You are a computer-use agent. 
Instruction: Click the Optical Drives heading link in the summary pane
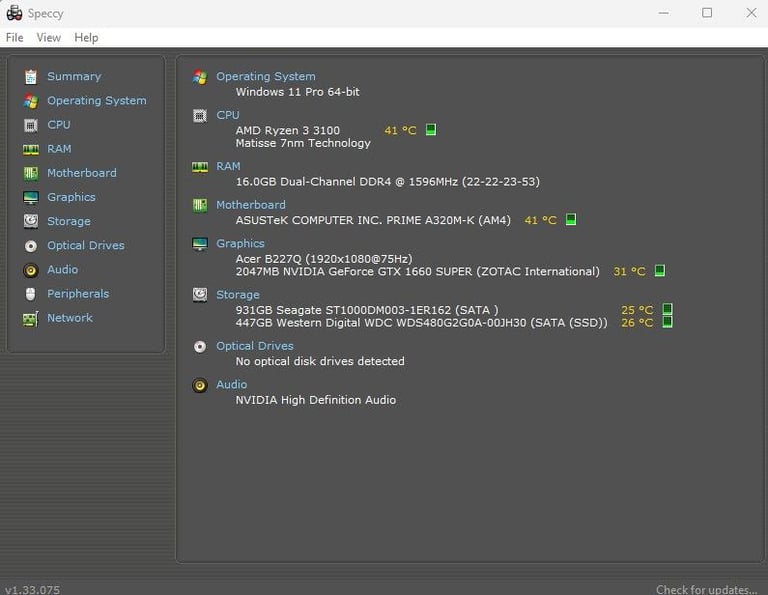pyautogui.click(x=255, y=346)
